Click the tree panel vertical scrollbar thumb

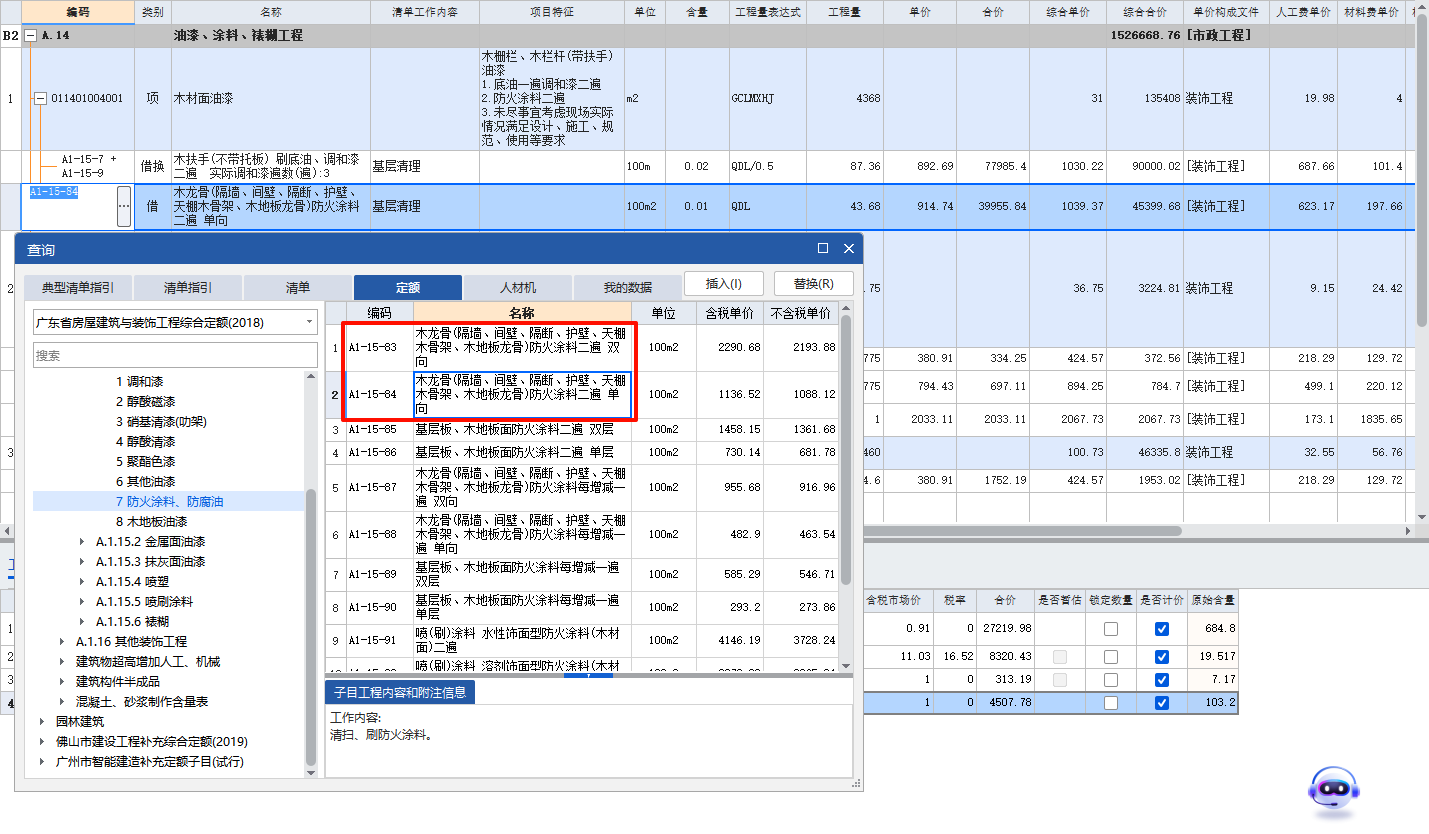click(311, 628)
